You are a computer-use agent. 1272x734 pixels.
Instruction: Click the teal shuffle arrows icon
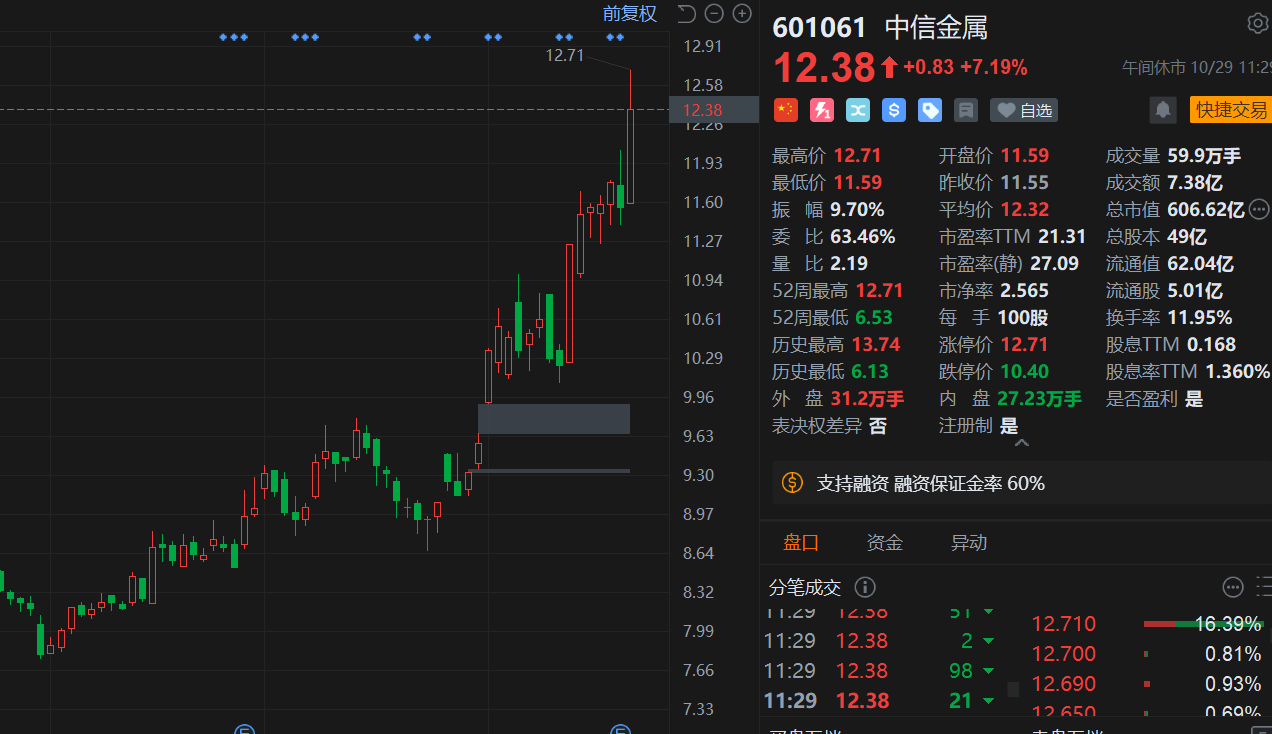pyautogui.click(x=858, y=110)
